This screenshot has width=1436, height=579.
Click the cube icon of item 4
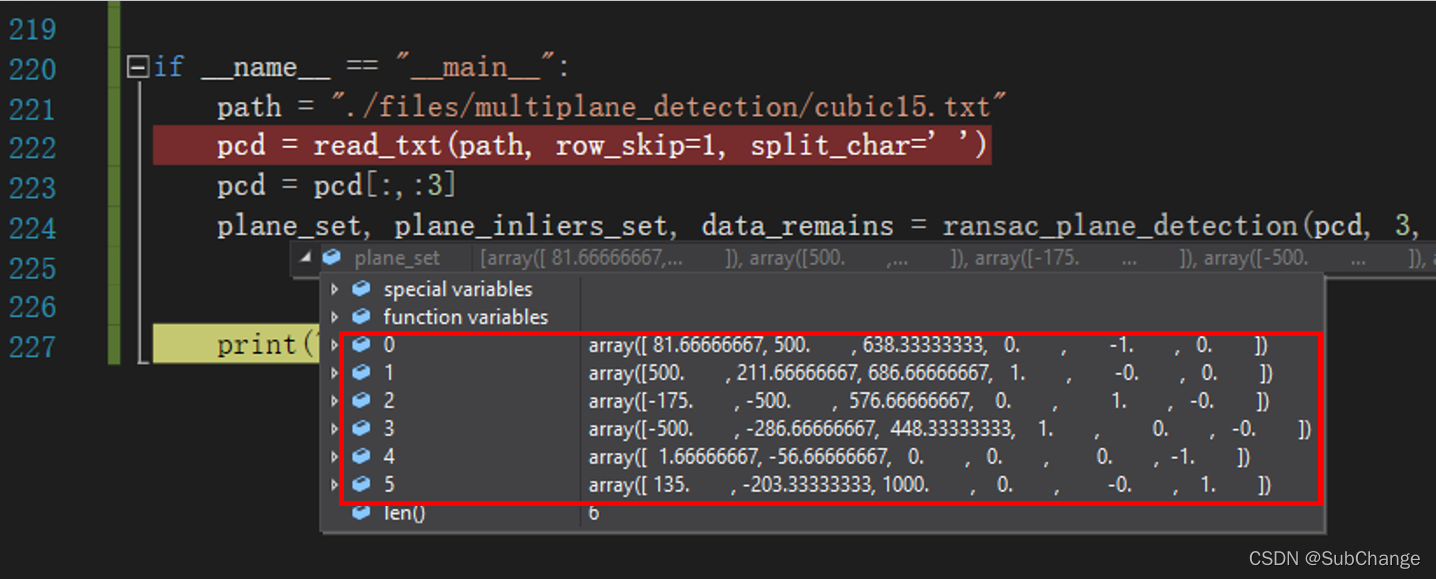tap(361, 457)
